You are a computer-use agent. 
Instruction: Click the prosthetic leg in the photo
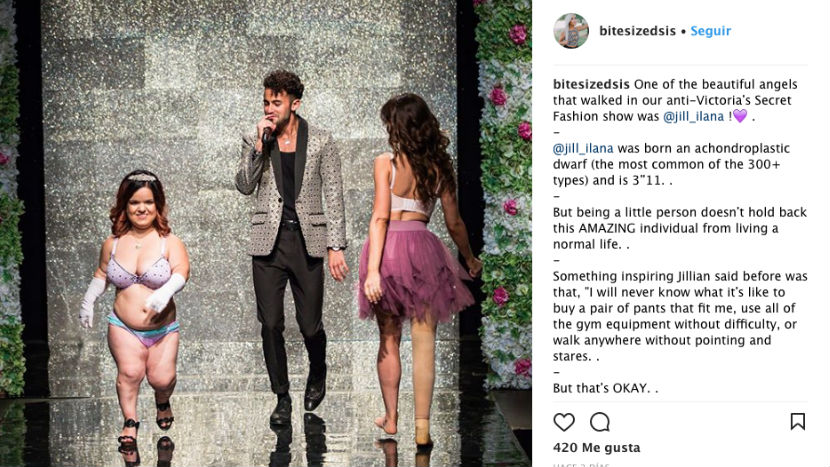(x=423, y=381)
